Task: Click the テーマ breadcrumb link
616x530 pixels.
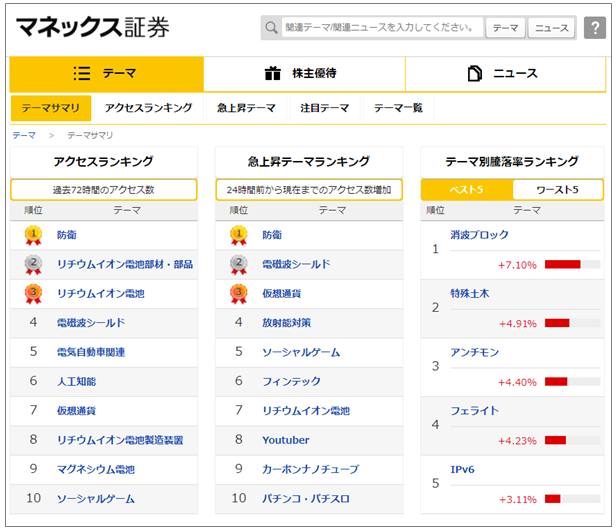Action: point(24,136)
